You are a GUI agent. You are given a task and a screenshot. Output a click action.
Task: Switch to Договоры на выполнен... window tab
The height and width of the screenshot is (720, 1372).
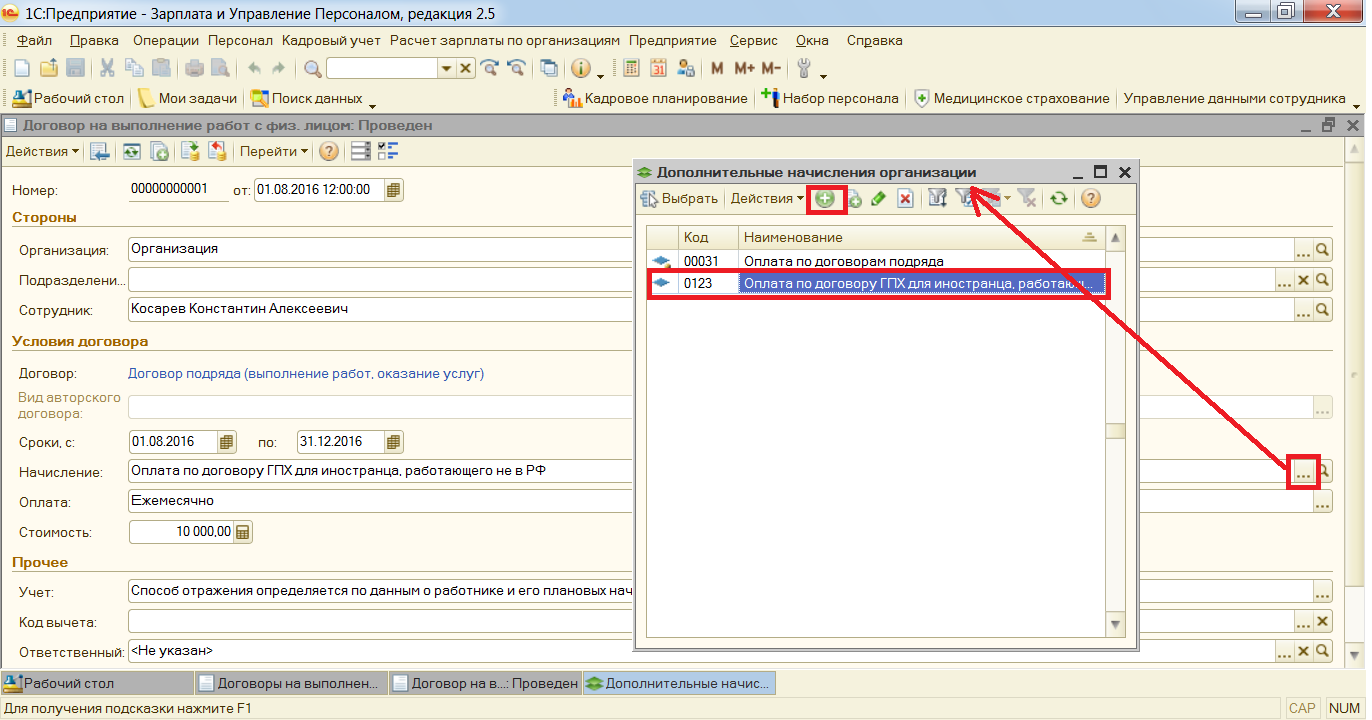[x=289, y=684]
